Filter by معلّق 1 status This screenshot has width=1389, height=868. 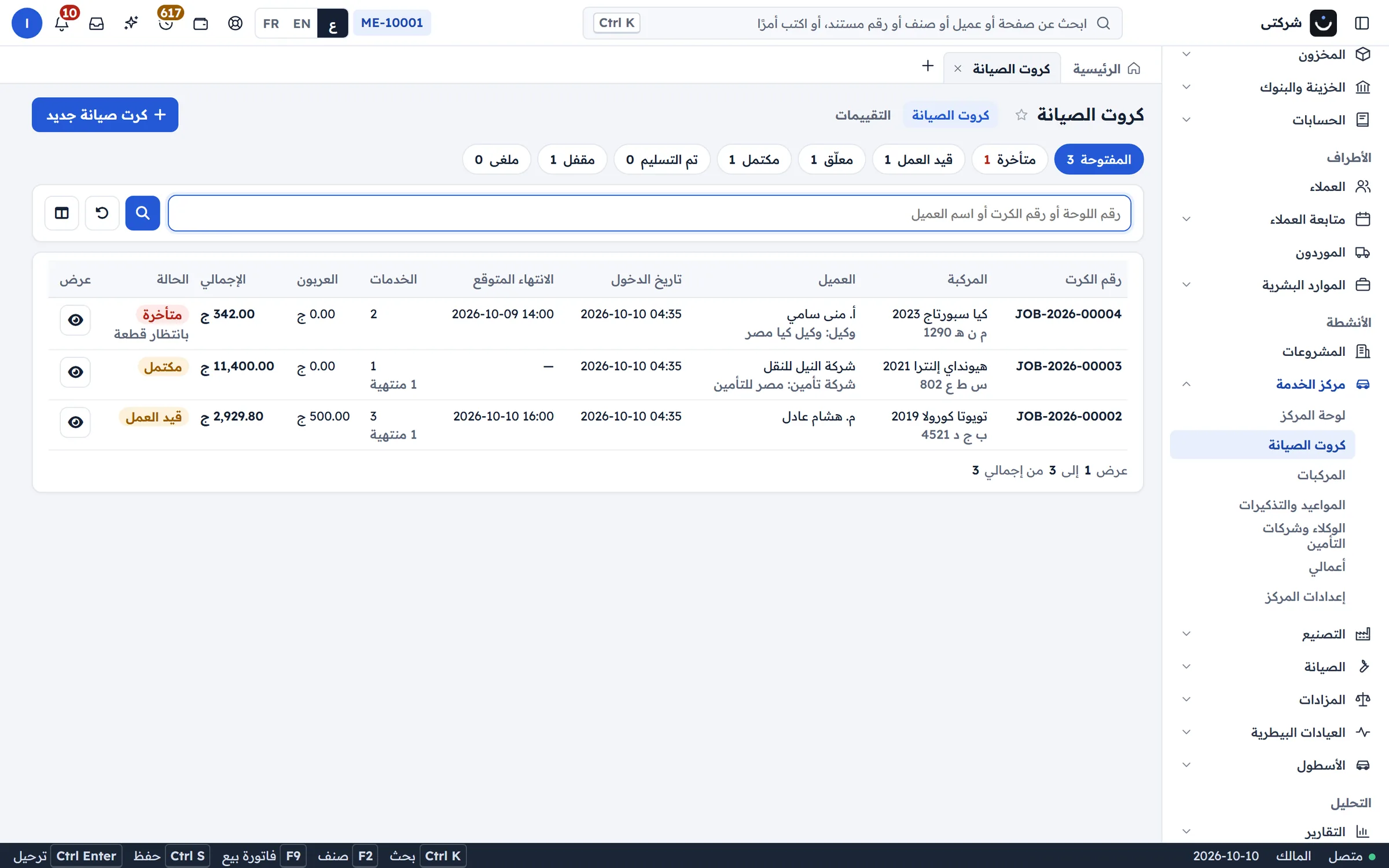point(832,159)
